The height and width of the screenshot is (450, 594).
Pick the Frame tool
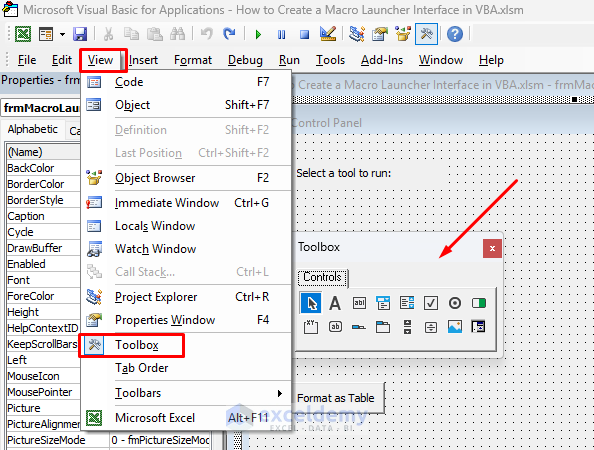pos(311,327)
